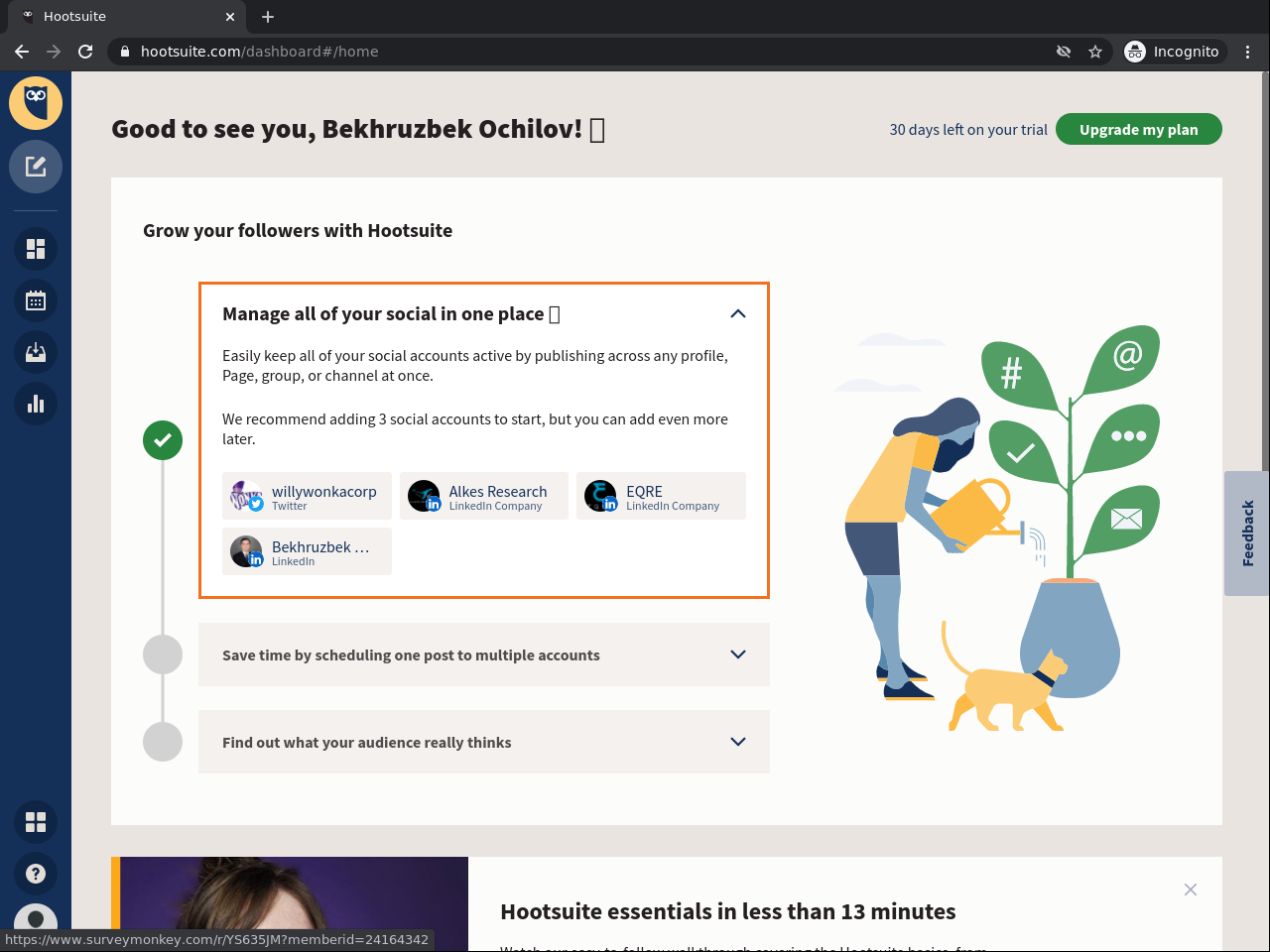Select the second step circle indicator

pos(163,654)
